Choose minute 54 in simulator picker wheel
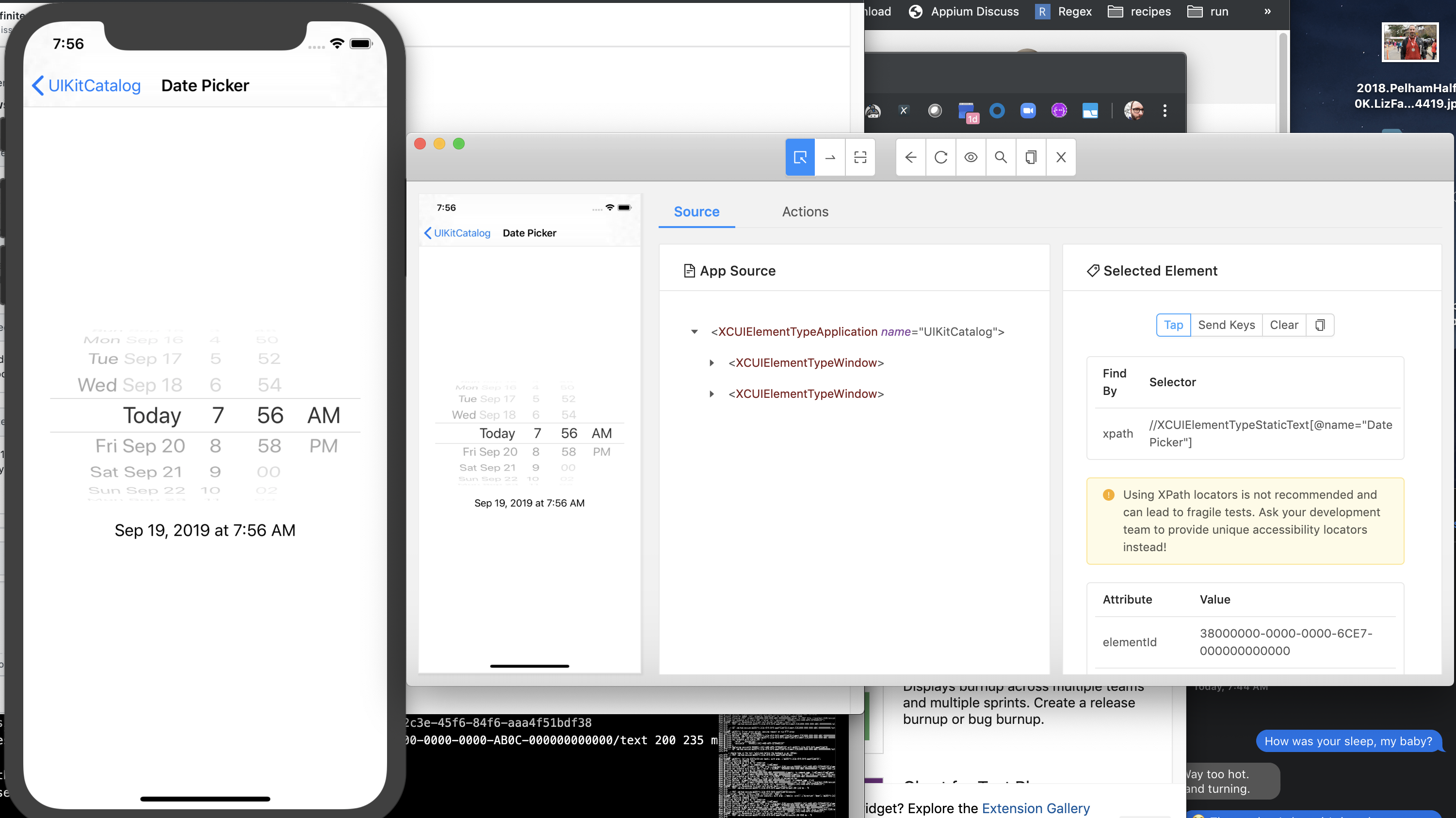The width and height of the screenshot is (1456, 818). point(269,385)
